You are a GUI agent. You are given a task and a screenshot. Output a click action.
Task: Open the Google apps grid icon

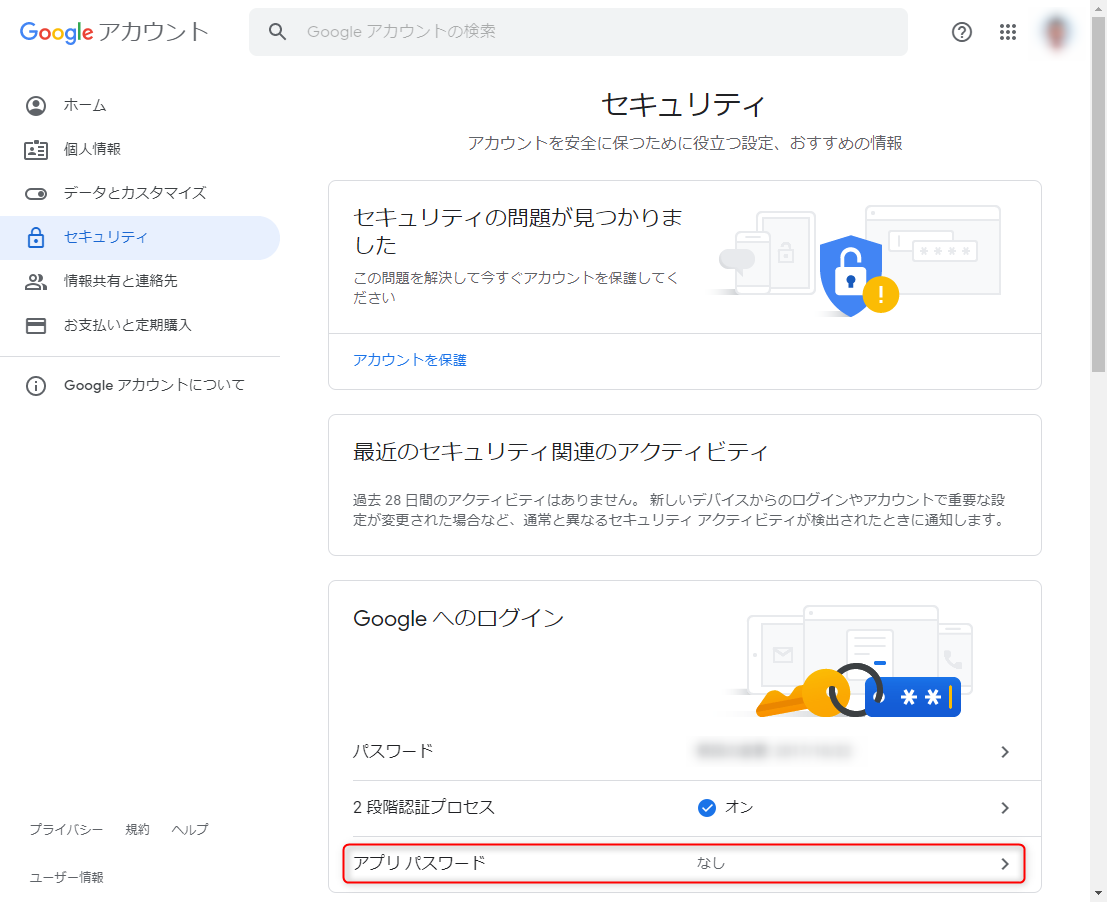pos(1008,32)
